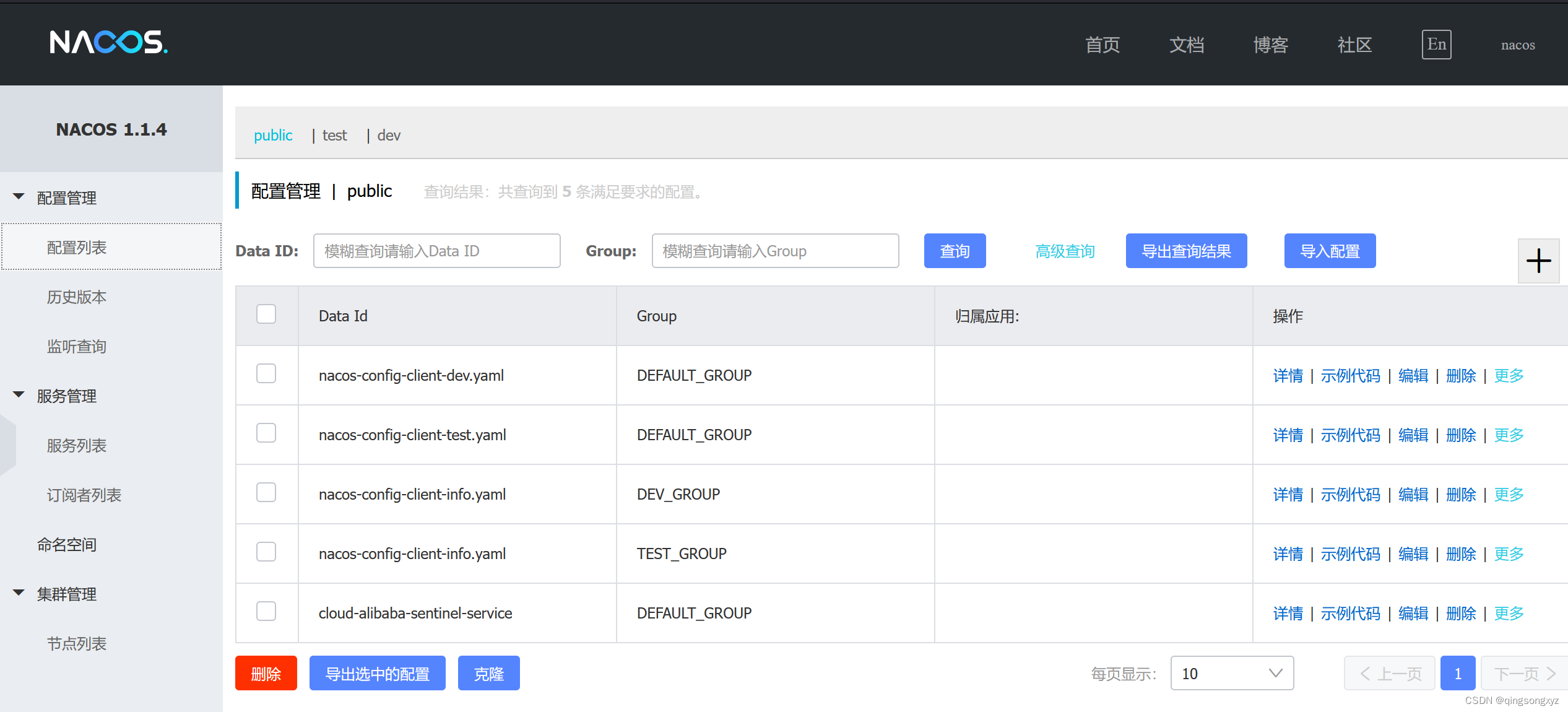Toggle the select-all checkbox in table header
Viewport: 1568px width, 712px height.
click(266, 315)
